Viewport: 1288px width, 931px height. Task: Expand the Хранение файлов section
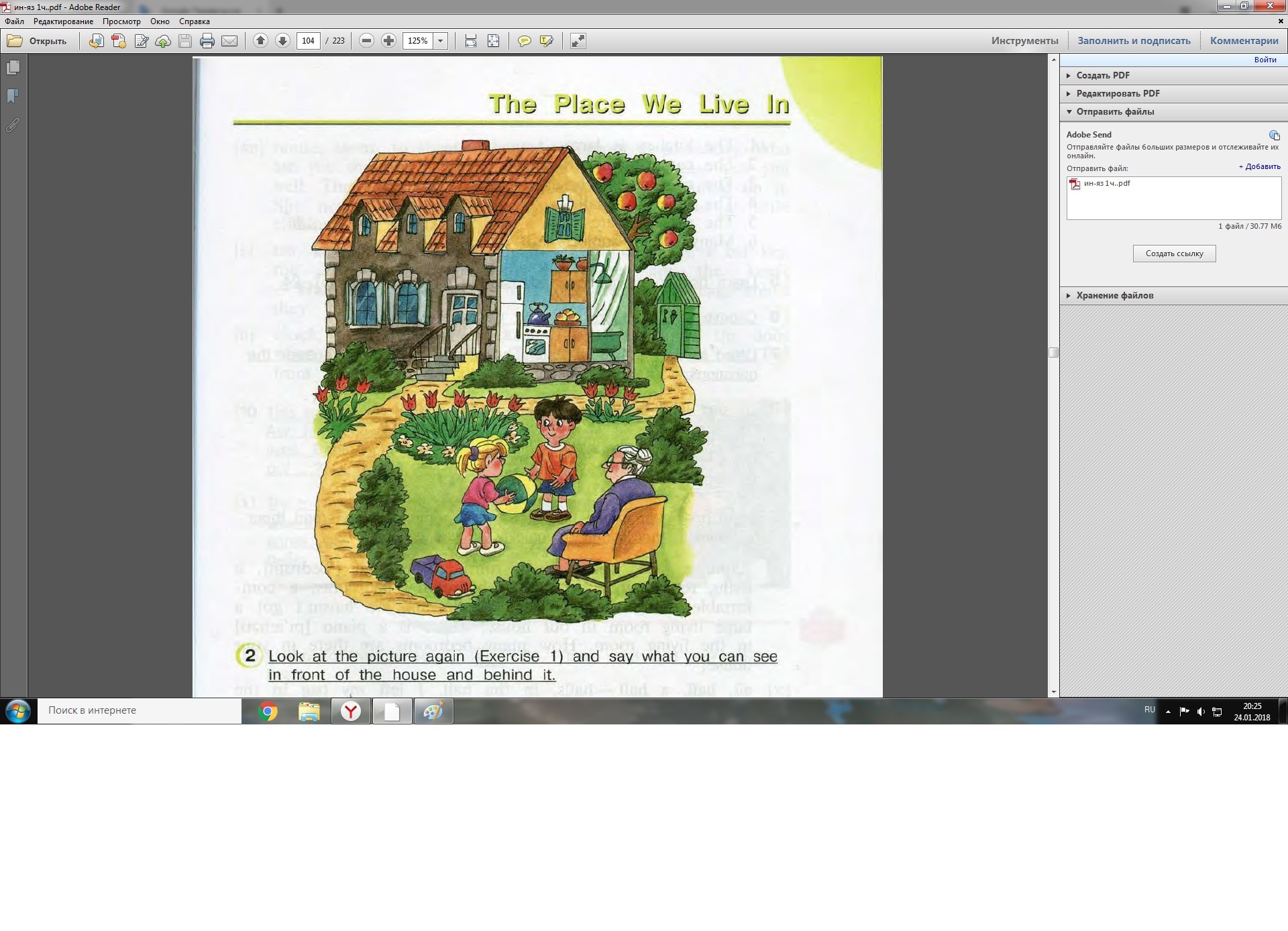coord(1114,295)
